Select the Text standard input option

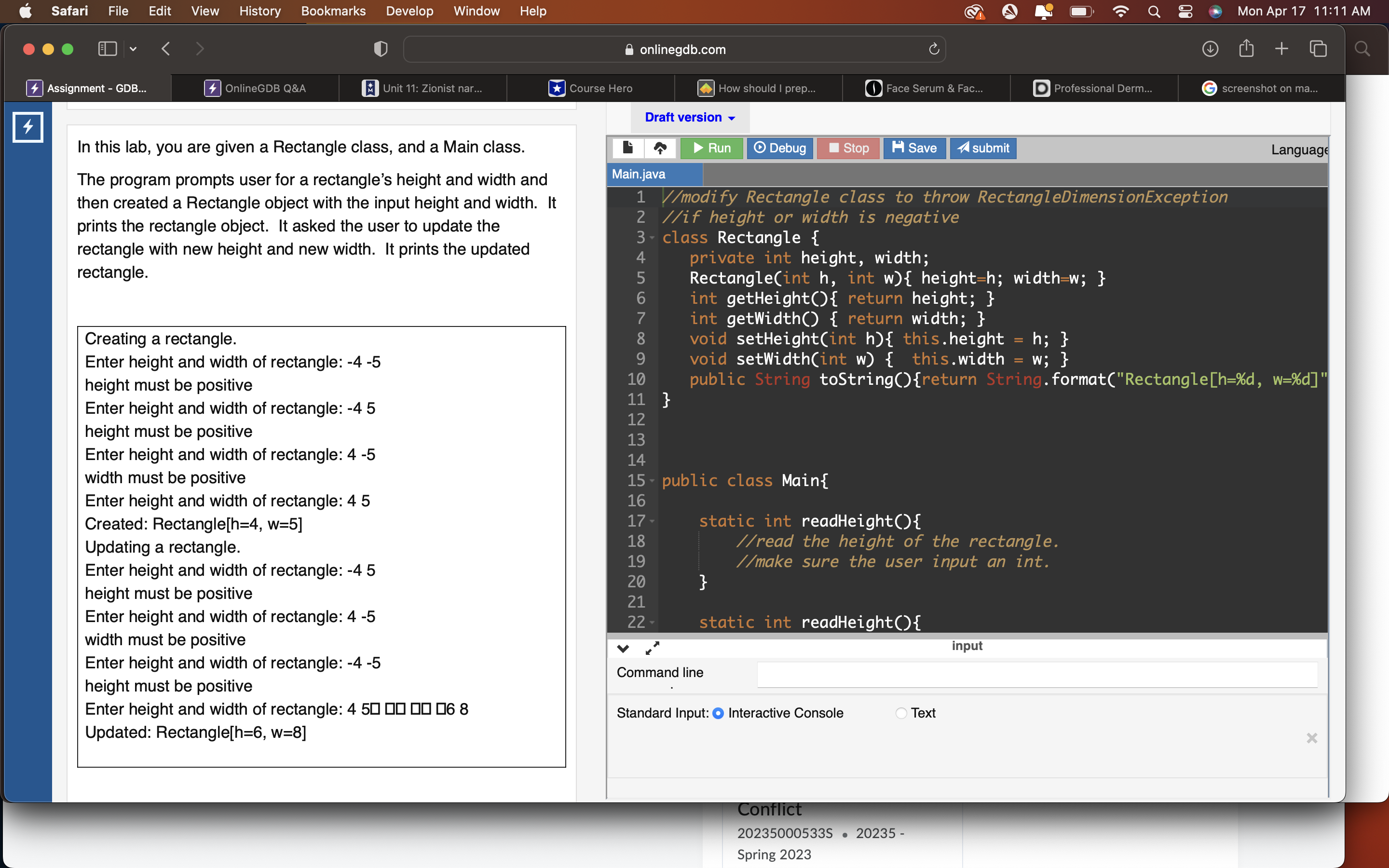point(901,713)
